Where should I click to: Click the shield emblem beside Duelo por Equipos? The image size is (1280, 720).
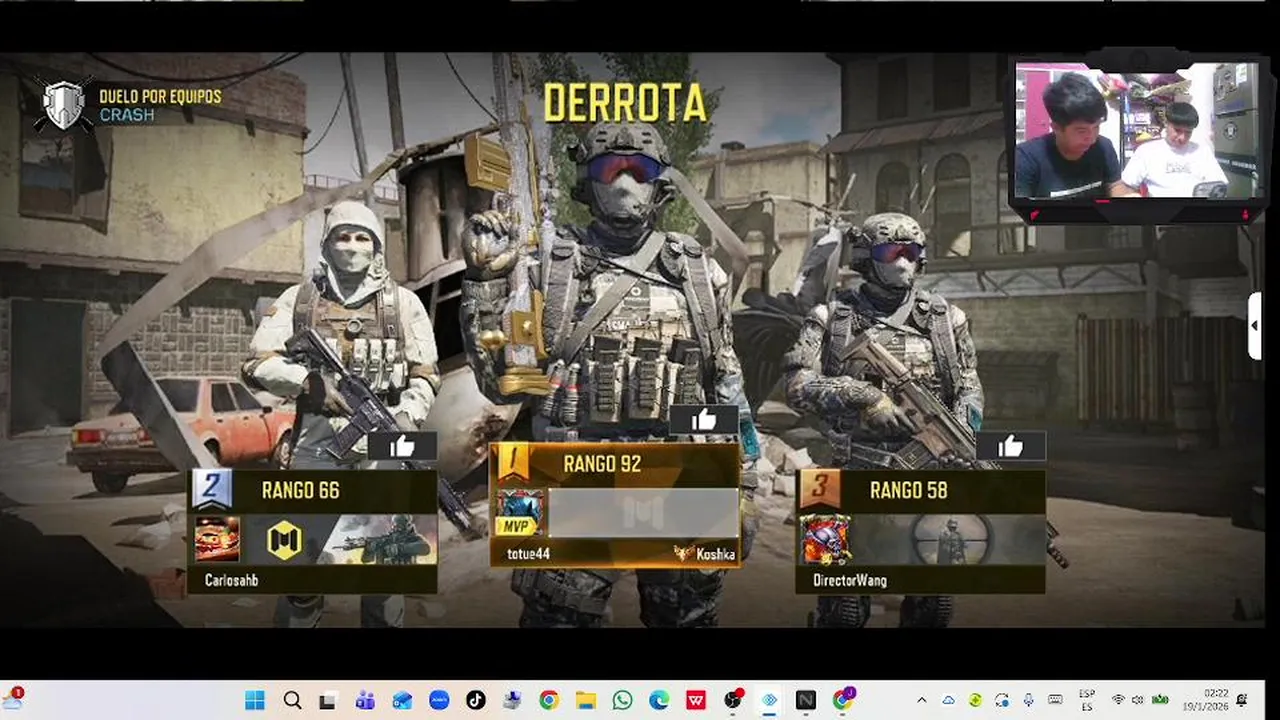point(64,105)
